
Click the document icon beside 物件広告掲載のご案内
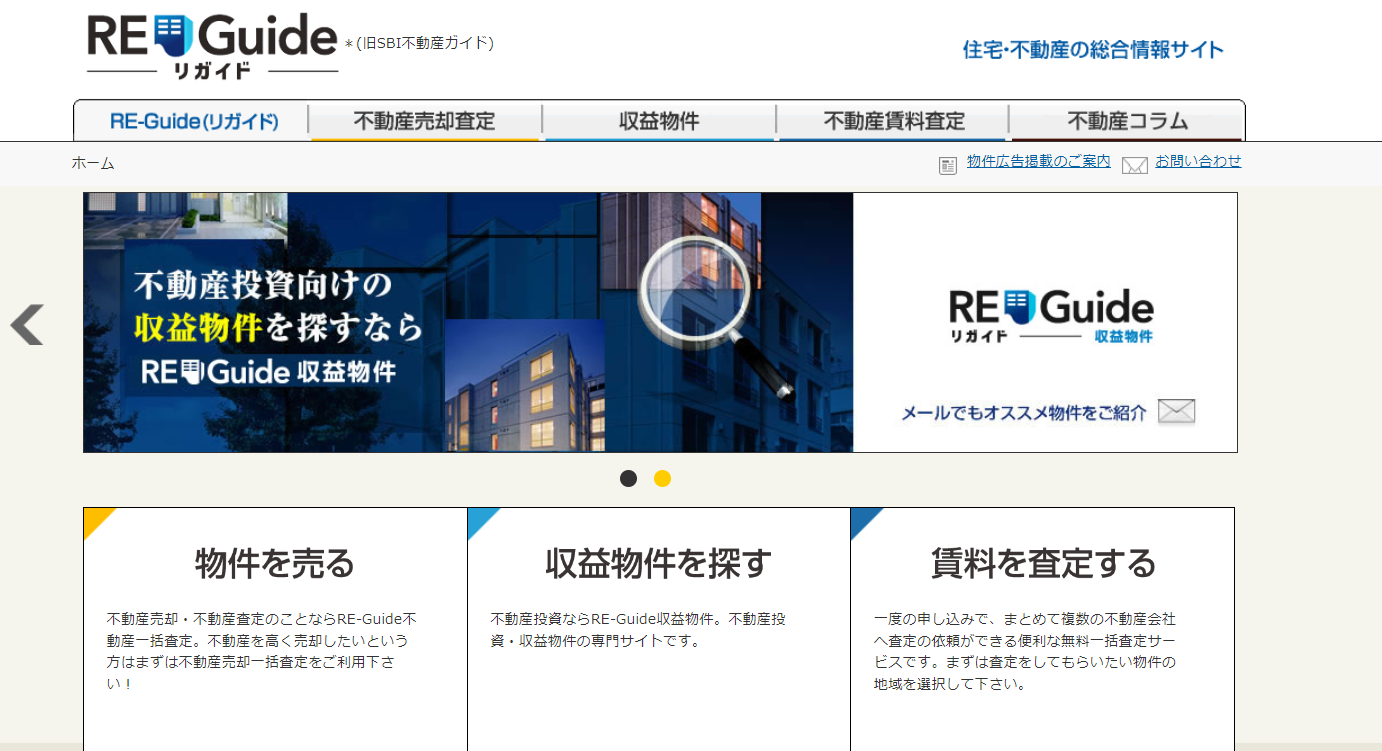(948, 165)
